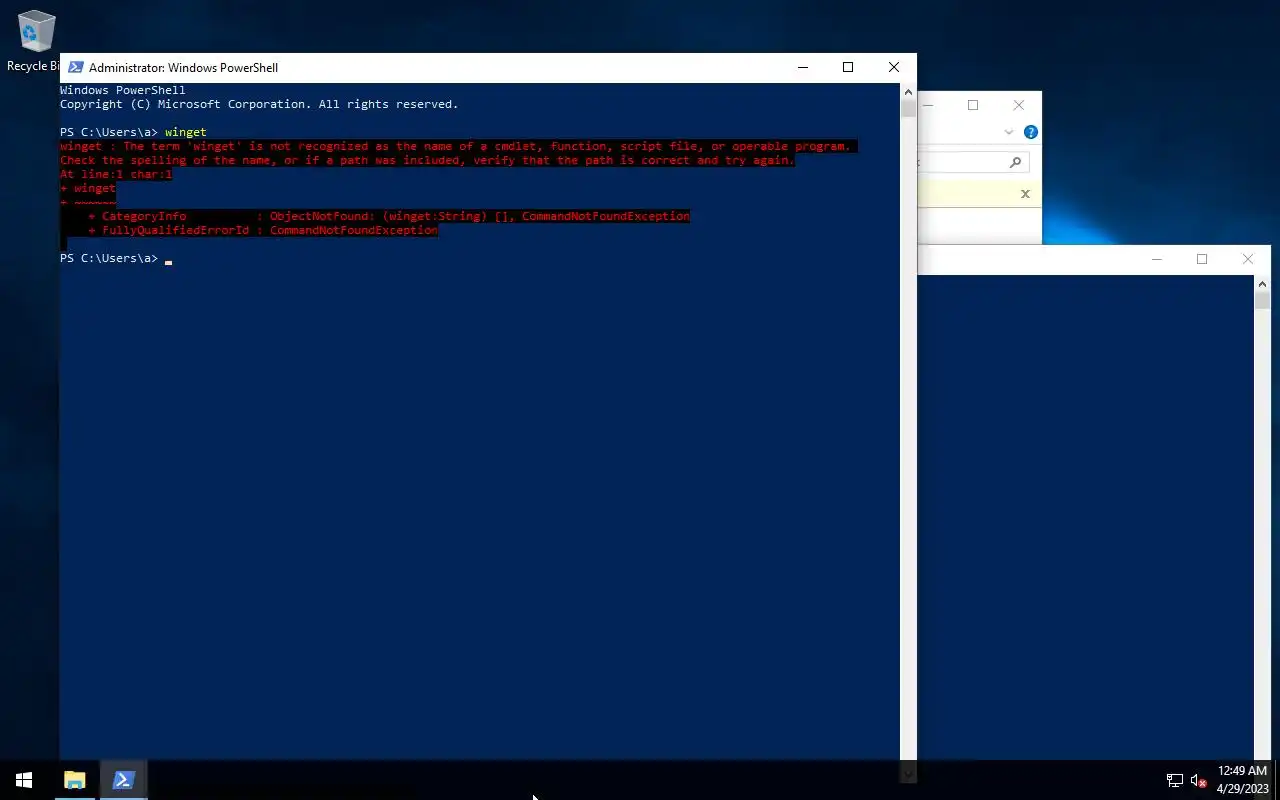Close the rear blue console window
Screen dimensions: 1280x800
point(1248,259)
